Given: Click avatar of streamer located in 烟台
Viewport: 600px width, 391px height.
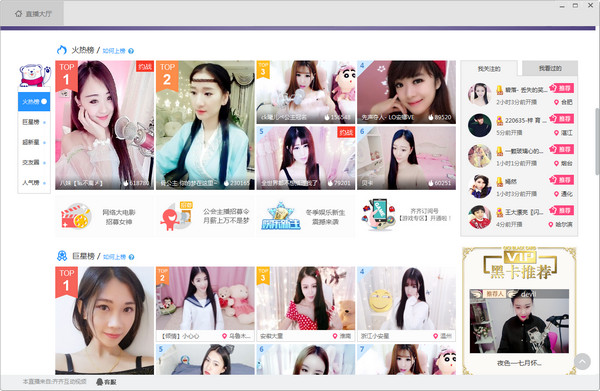Looking at the screenshot, I should (479, 156).
